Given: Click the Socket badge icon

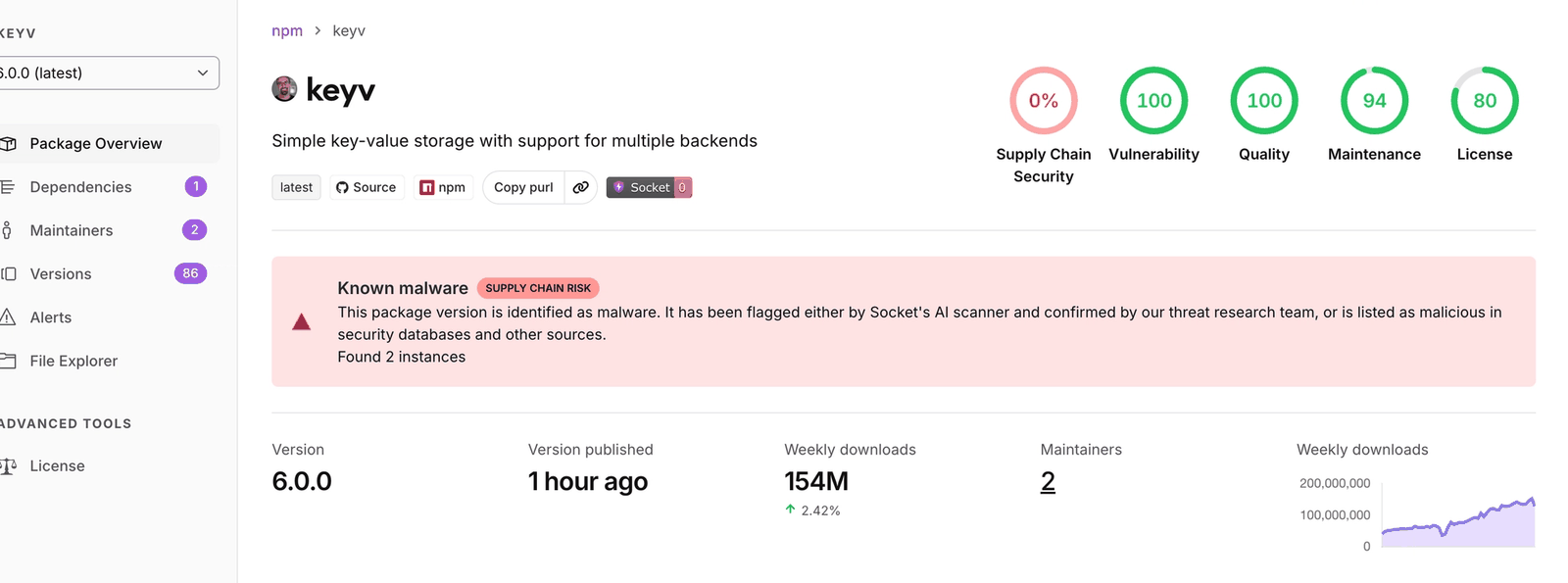Looking at the screenshot, I should tap(649, 187).
